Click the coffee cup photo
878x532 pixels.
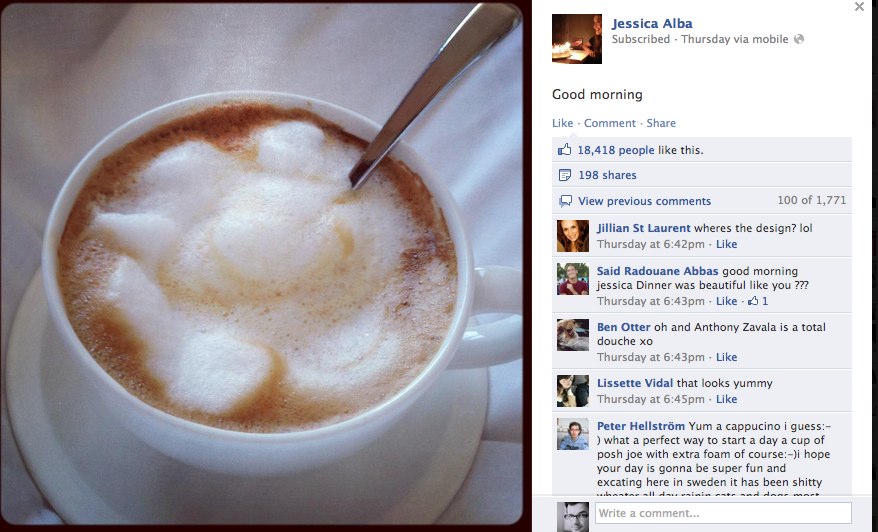[261, 264]
